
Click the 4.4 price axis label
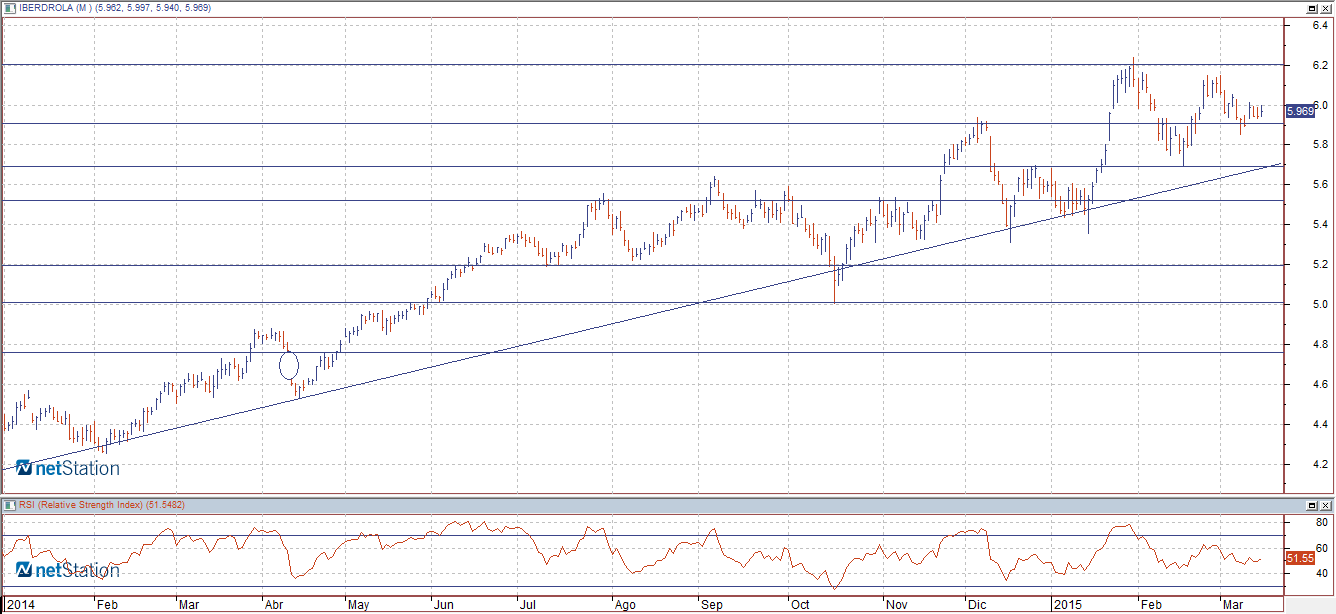[x=1320, y=425]
